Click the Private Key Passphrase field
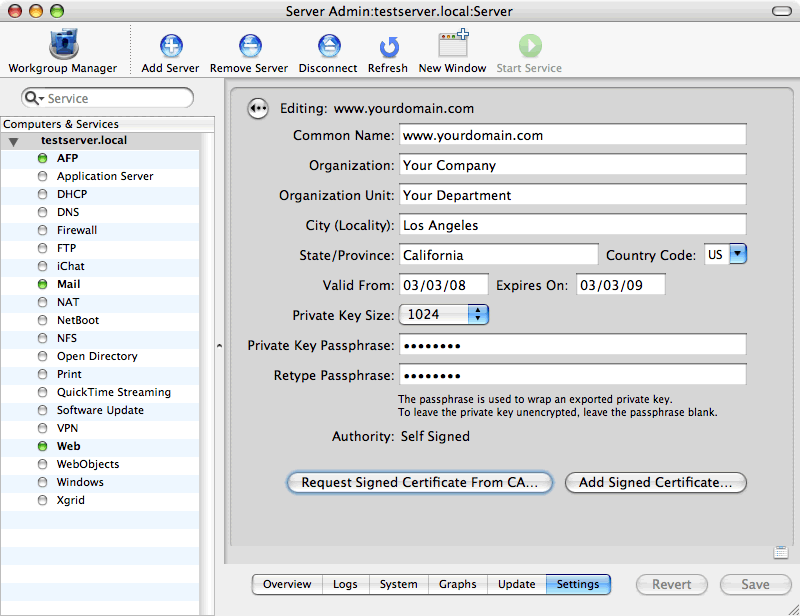Screen dimensions: 800x616 click(x=572, y=345)
